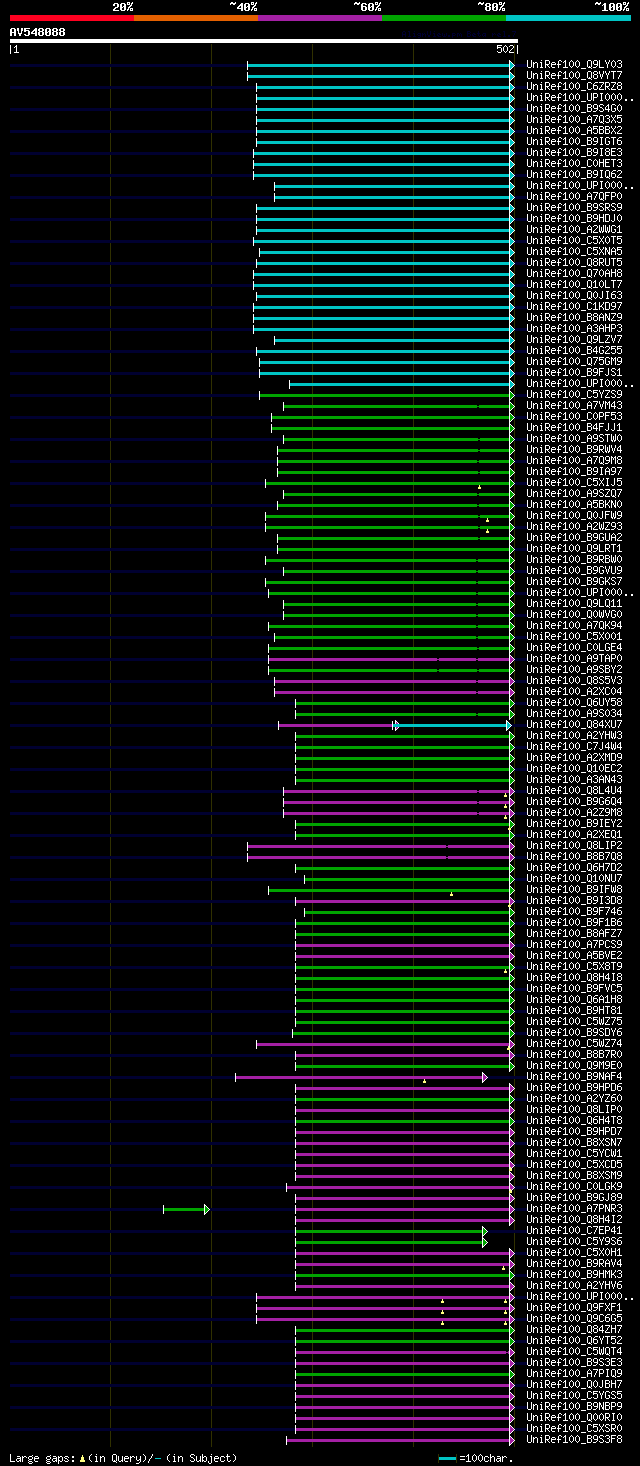Click the red ~20% legend segment
Screen dimensions: 640x1466
(x=71, y=17)
